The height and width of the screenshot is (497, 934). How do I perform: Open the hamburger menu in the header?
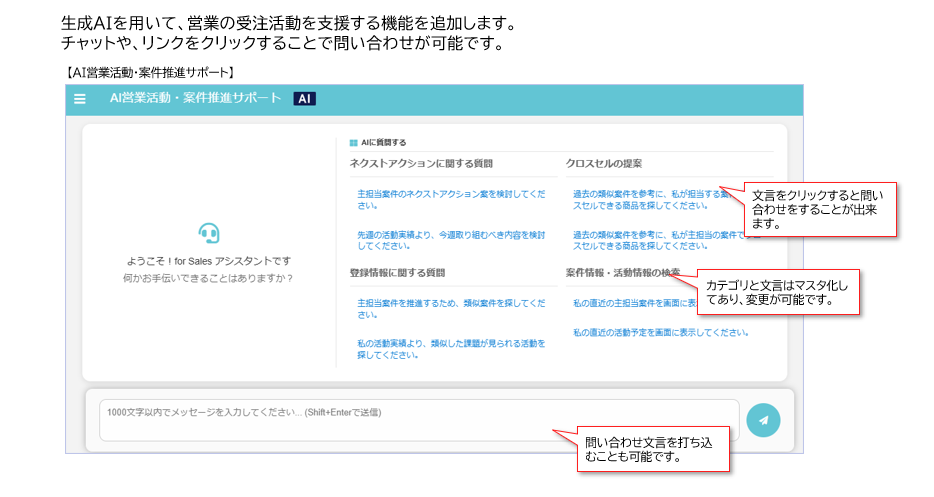coord(80,99)
